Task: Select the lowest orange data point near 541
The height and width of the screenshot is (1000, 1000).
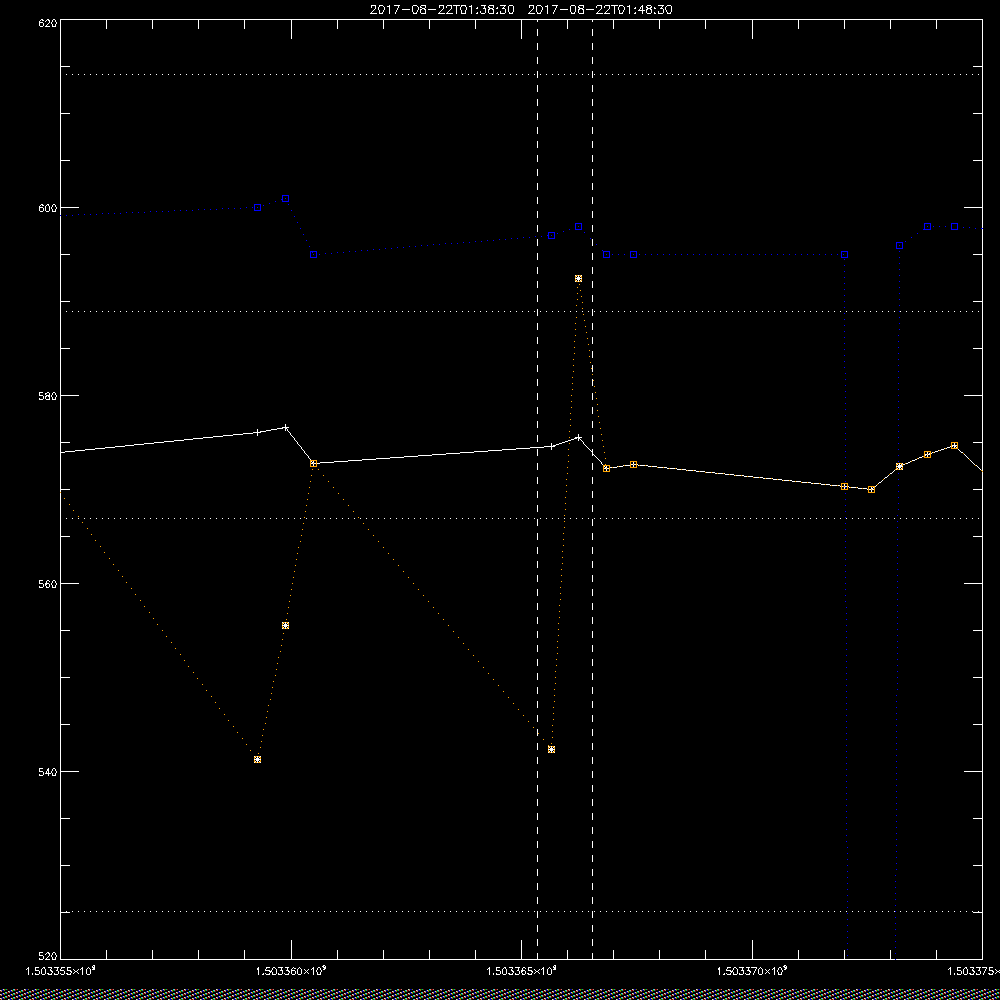Action: pos(257,760)
